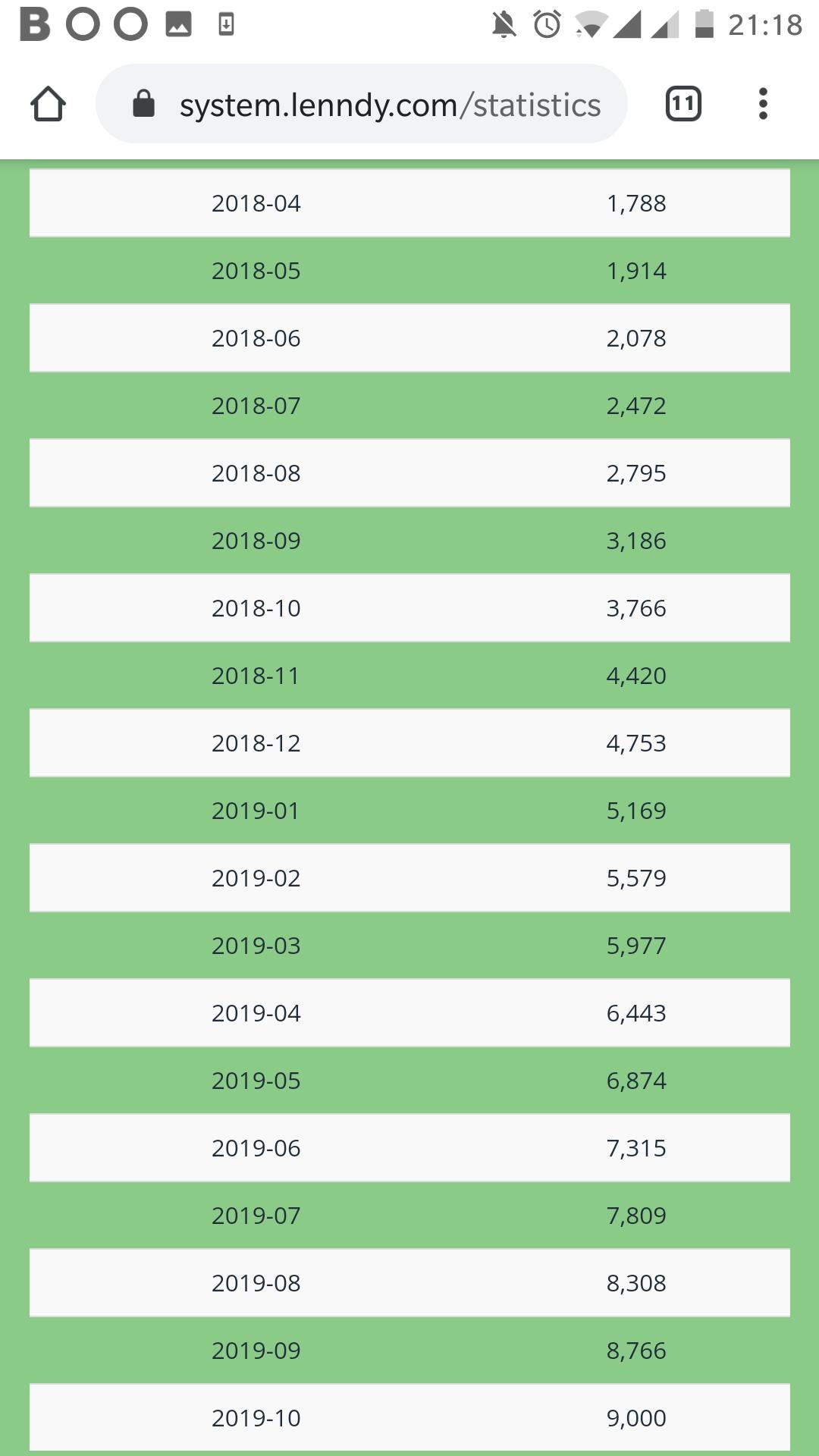This screenshot has width=819, height=1456.
Task: Select the 2019-06 table row
Action: 409,1148
